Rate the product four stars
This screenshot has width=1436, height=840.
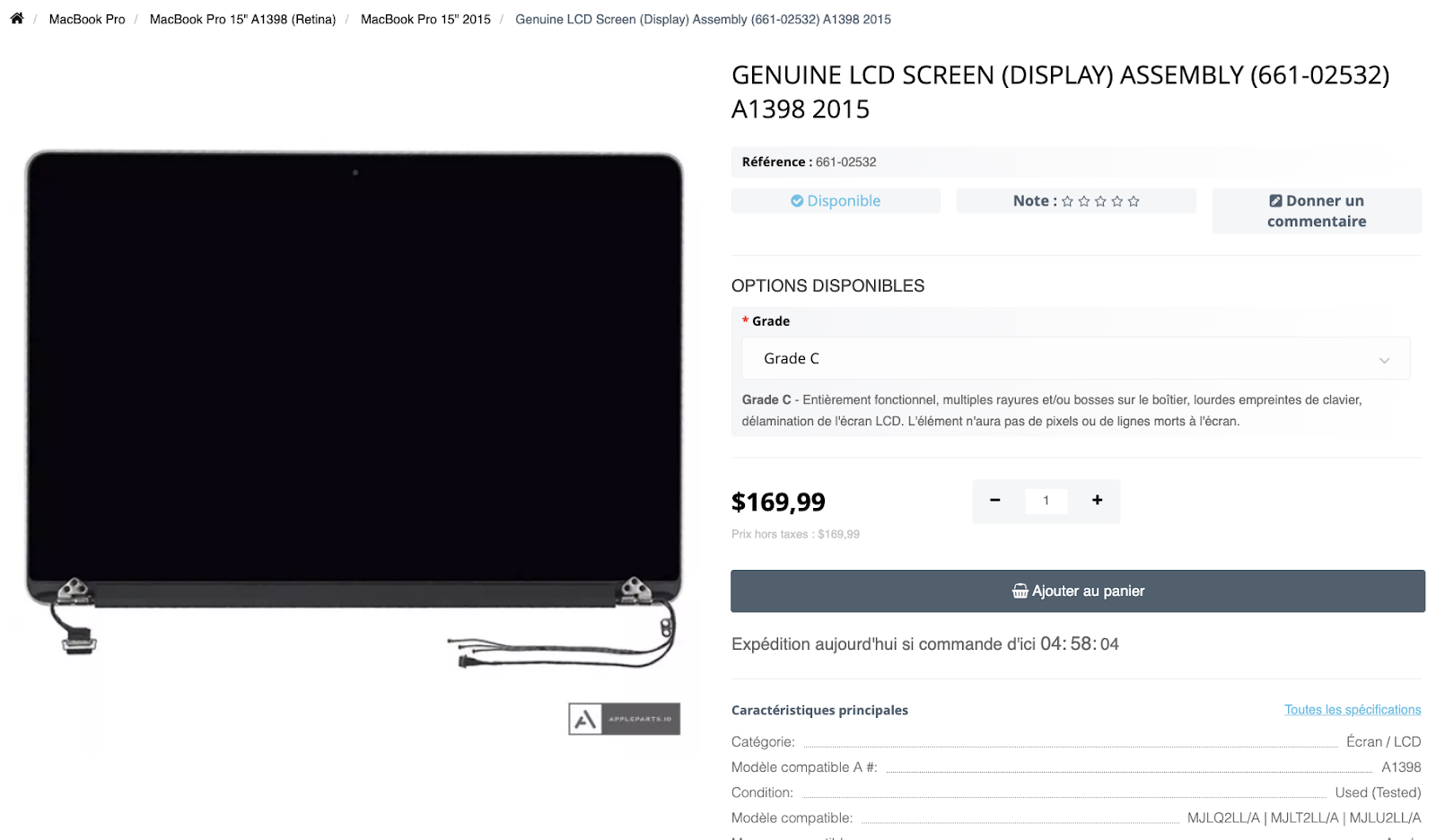pos(1117,201)
